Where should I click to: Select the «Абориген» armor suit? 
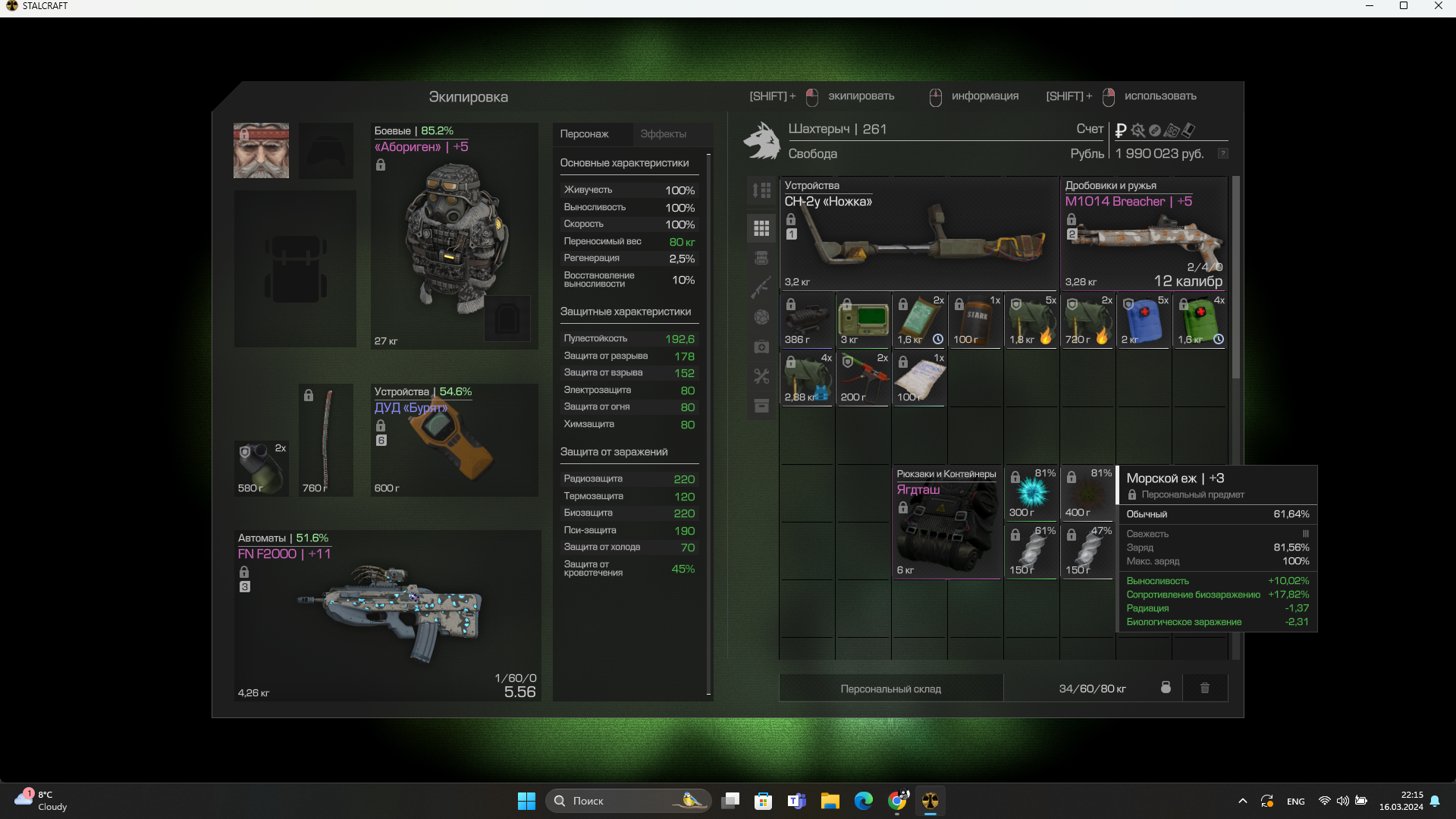click(453, 236)
